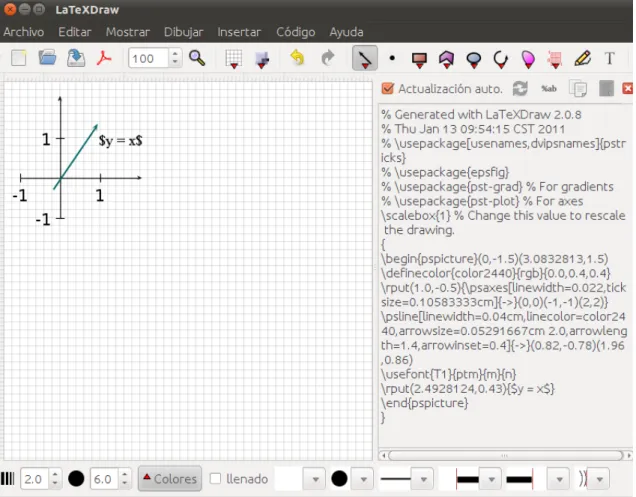Open the line style dropdown
This screenshot has height=497, width=636.
[x=423, y=479]
